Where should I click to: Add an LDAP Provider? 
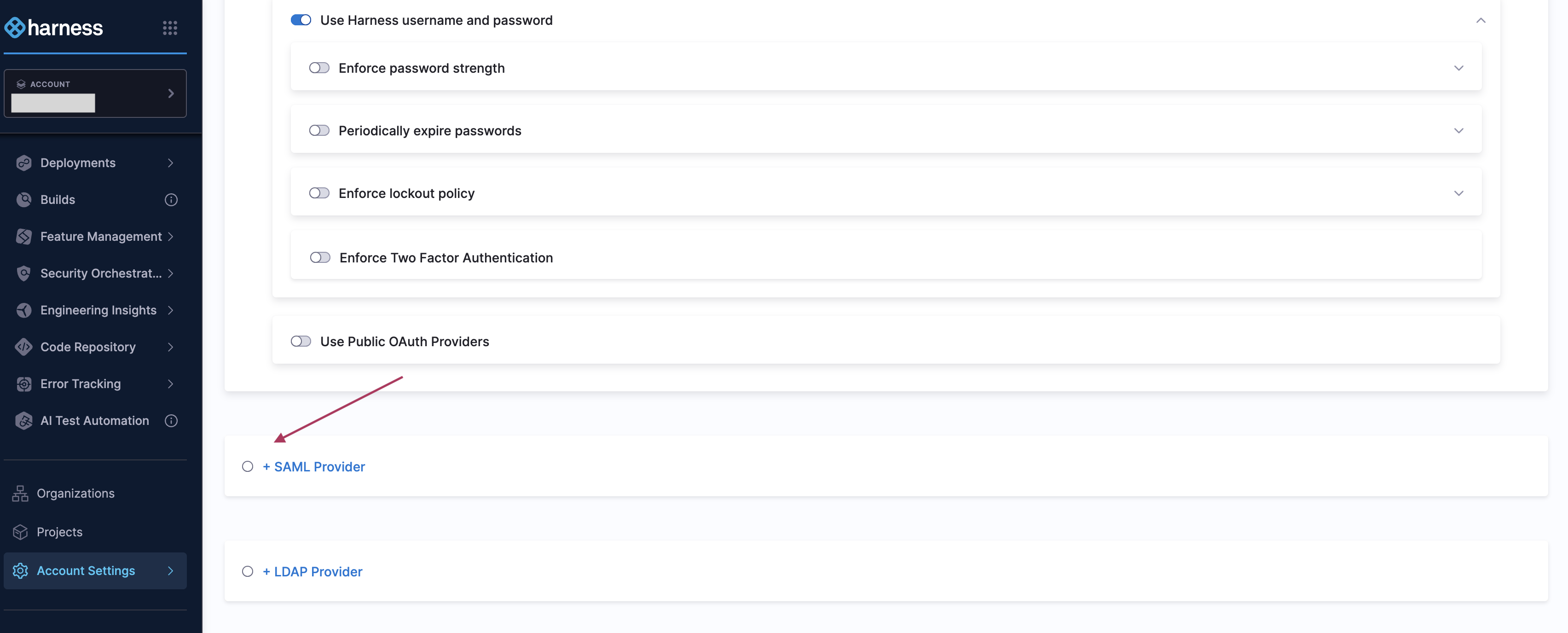click(x=312, y=571)
